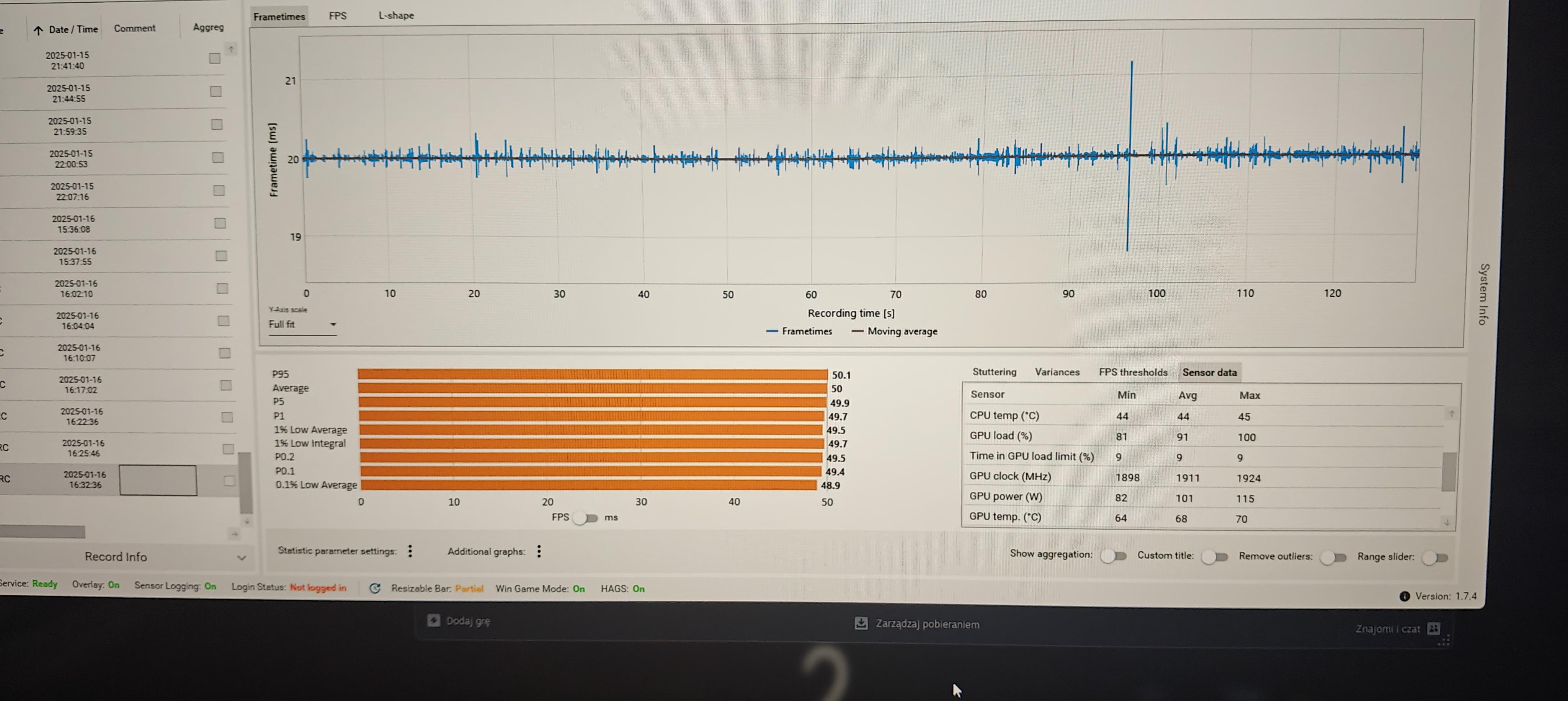Image resolution: width=1568 pixels, height=701 pixels.
Task: Open Y-Axis scale Full fit dropdown
Action: point(302,324)
